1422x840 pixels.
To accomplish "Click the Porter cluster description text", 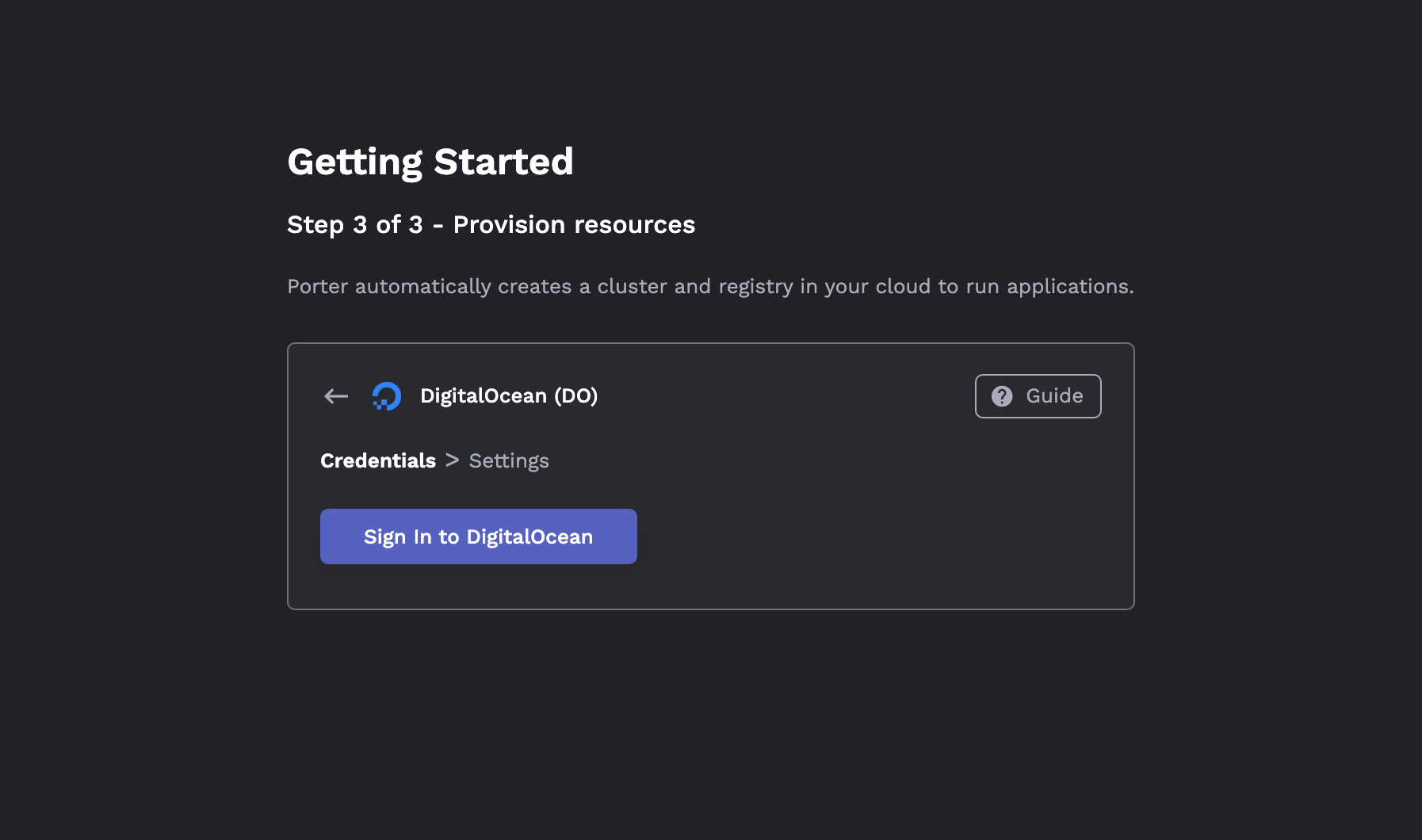I will tap(710, 286).
